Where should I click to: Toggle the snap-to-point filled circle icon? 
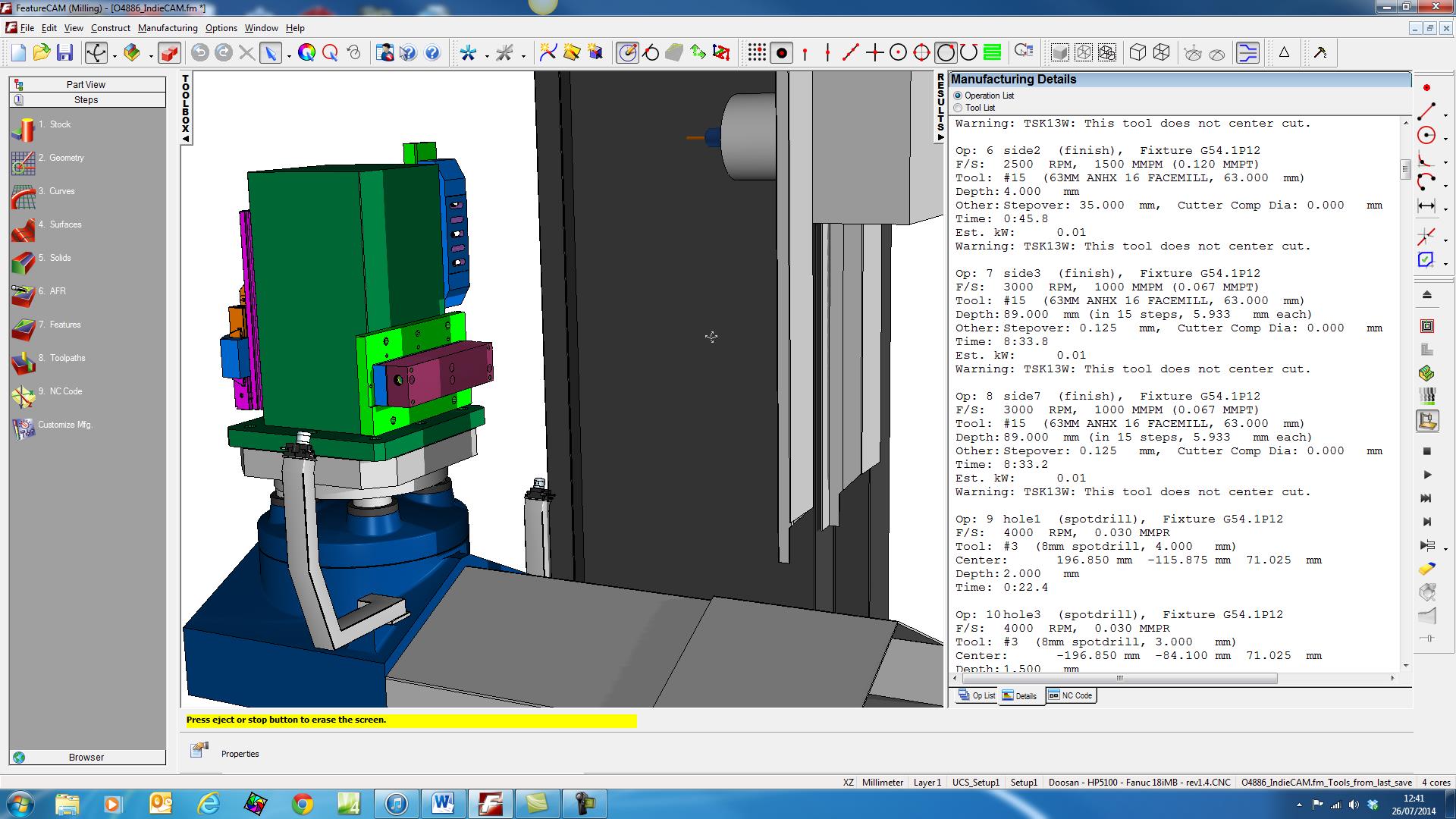[781, 52]
